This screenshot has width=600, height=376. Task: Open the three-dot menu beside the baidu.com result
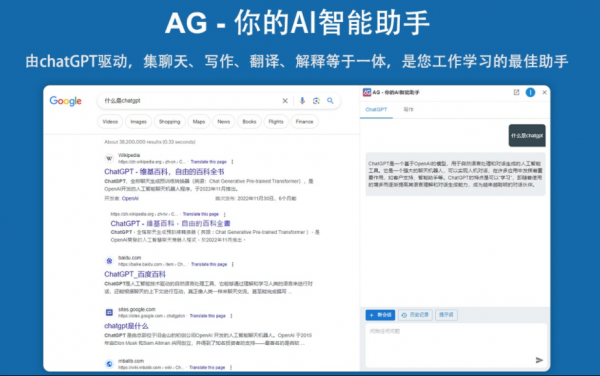pos(233,264)
